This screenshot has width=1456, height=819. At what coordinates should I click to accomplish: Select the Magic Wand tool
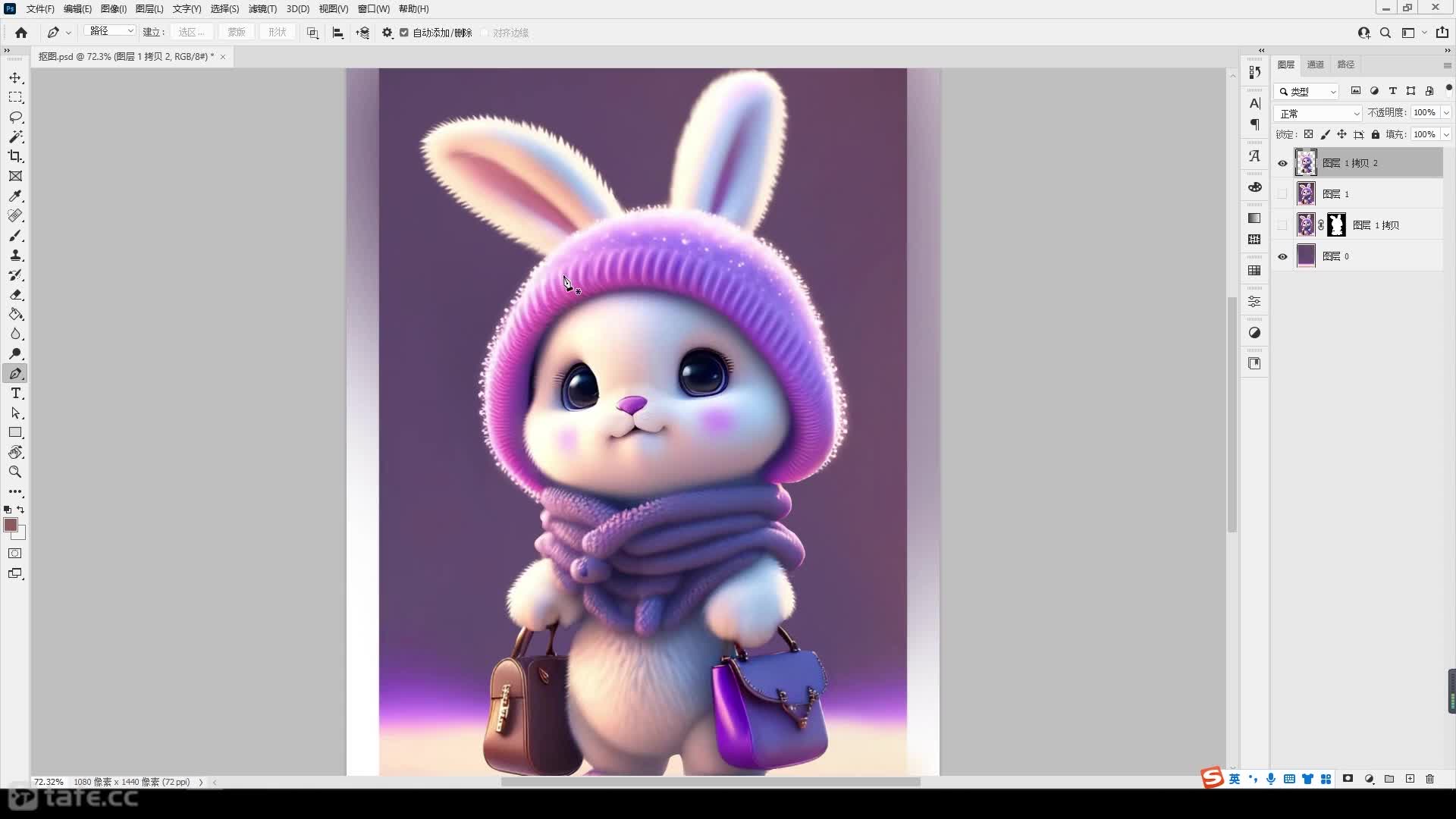[x=15, y=137]
